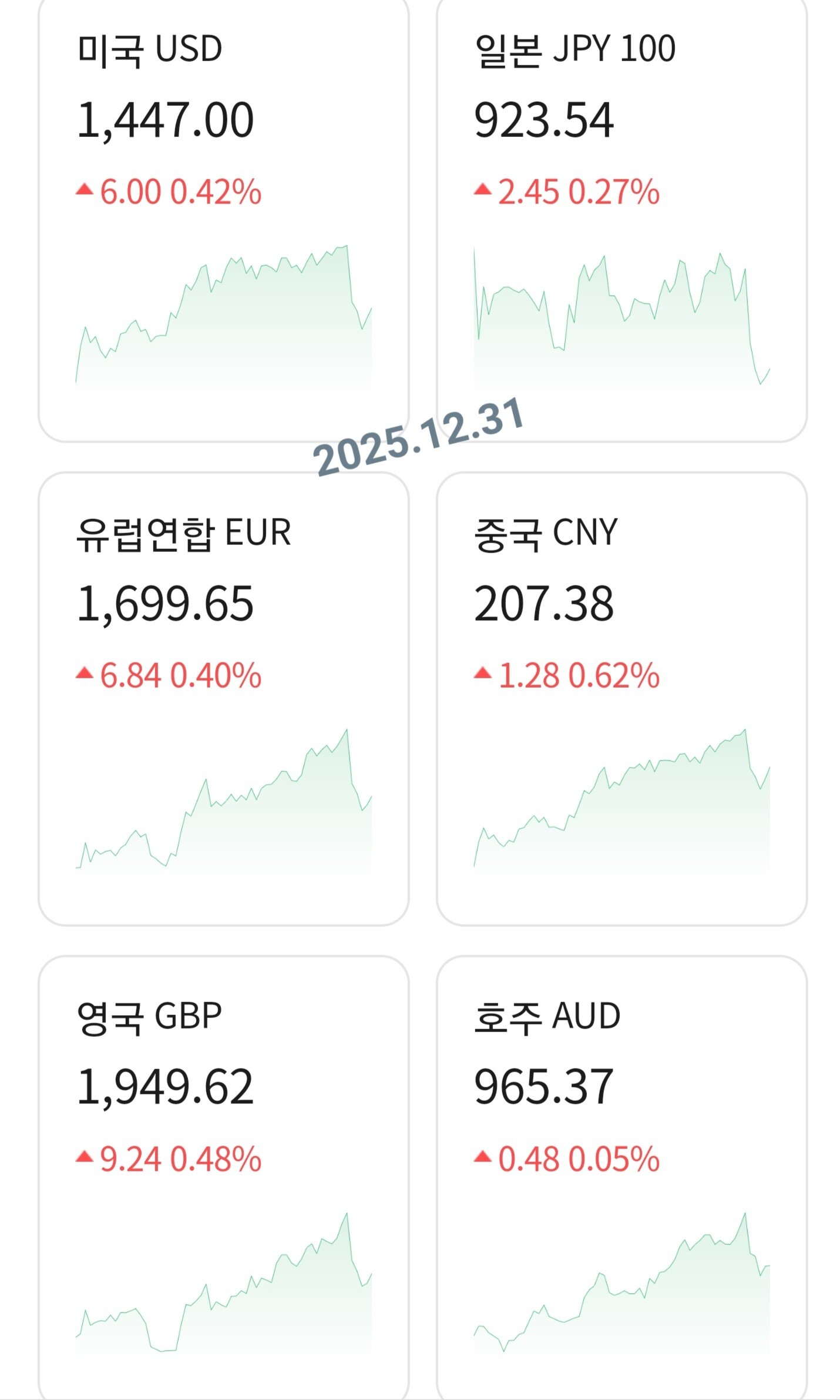Select the 중국 CNY label
840x1400 pixels.
(x=546, y=533)
